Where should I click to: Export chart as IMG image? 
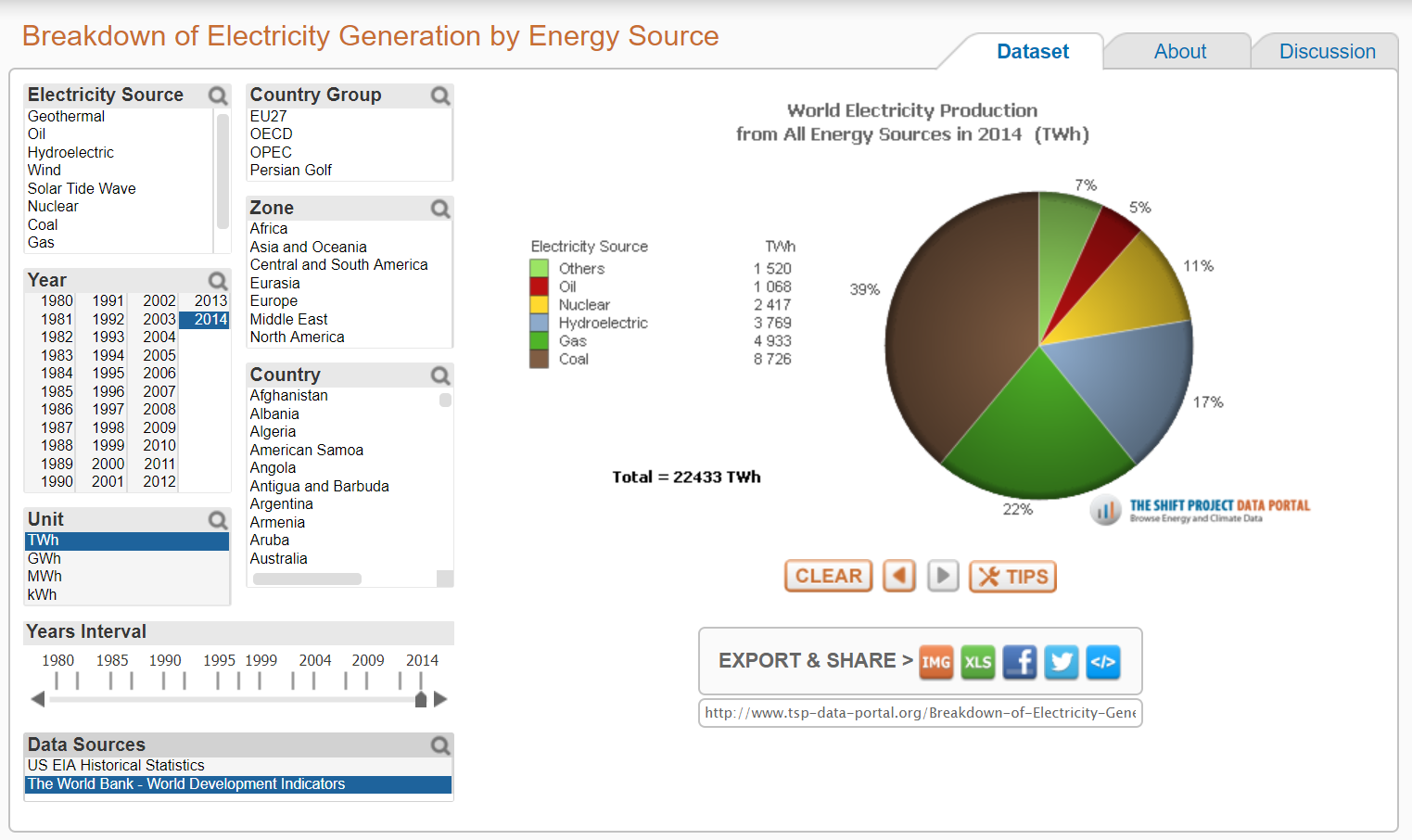click(x=935, y=662)
